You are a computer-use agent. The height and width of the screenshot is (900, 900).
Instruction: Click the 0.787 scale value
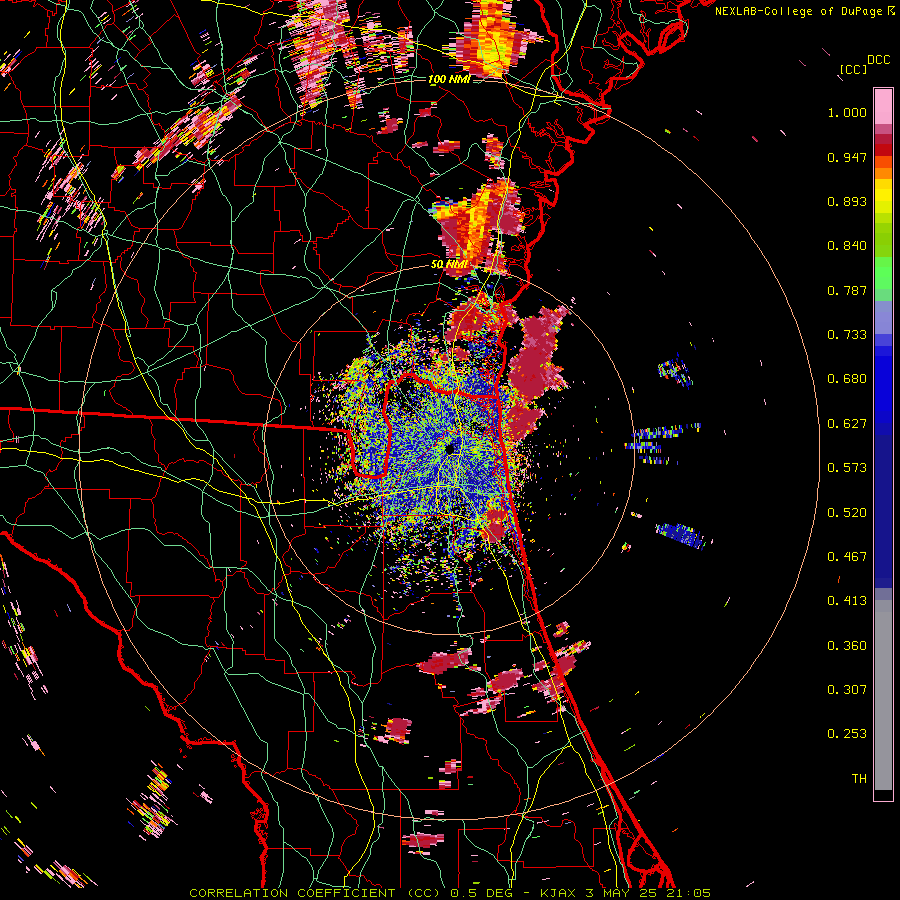[847, 290]
